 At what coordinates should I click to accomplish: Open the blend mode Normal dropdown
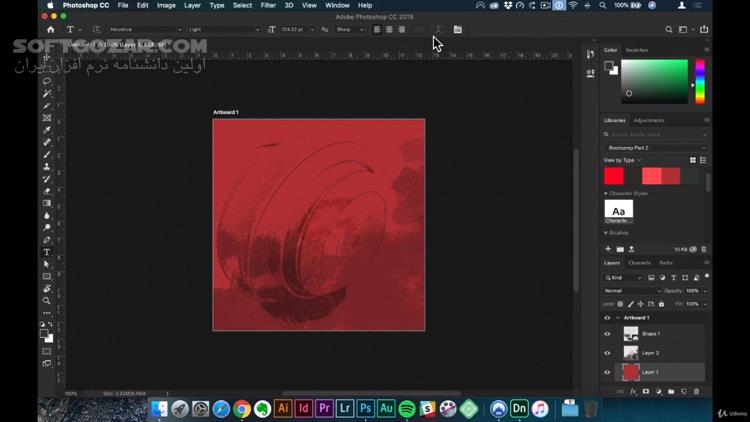[x=632, y=291]
